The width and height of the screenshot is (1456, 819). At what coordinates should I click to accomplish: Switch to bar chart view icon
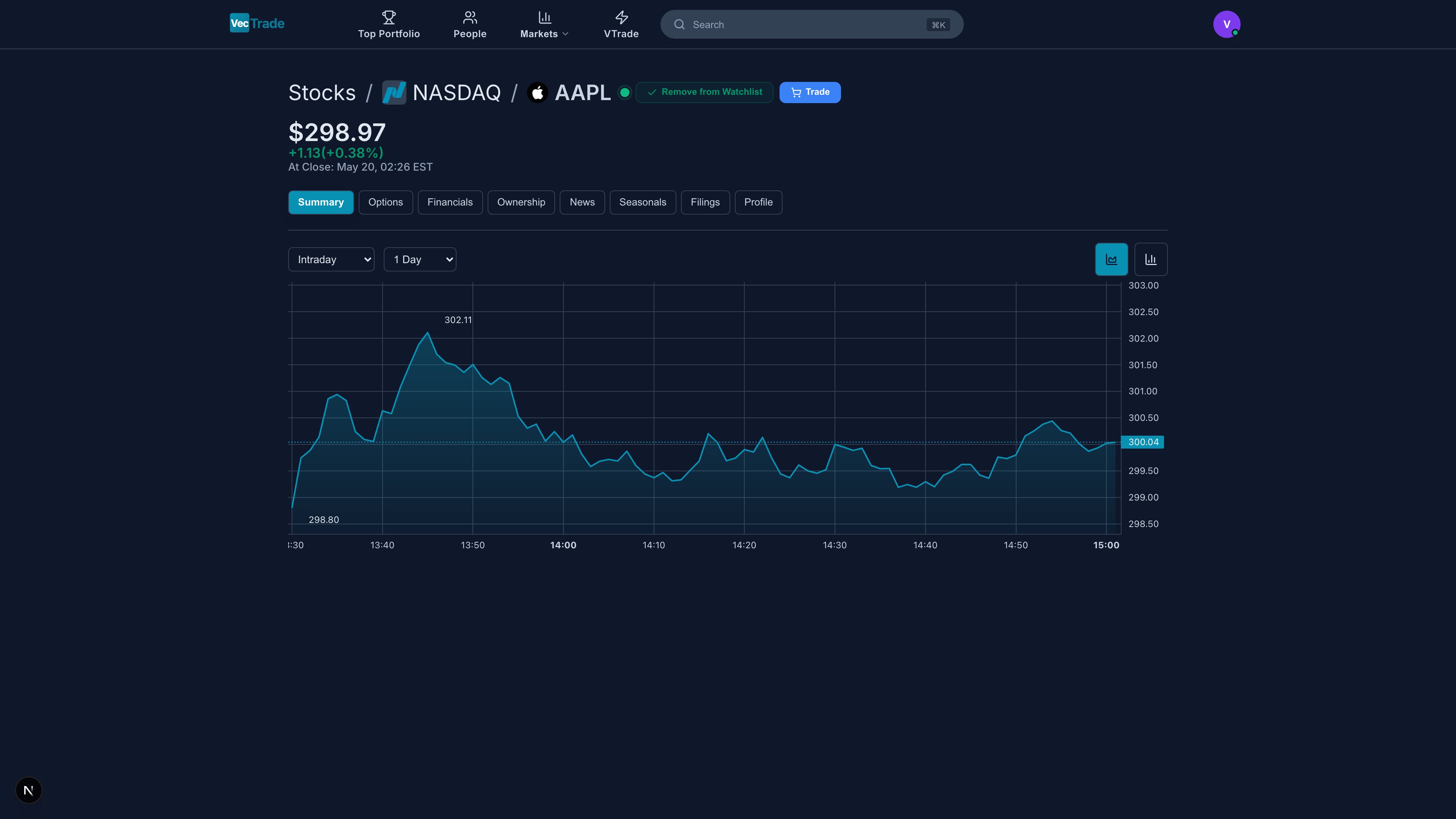[1151, 259]
